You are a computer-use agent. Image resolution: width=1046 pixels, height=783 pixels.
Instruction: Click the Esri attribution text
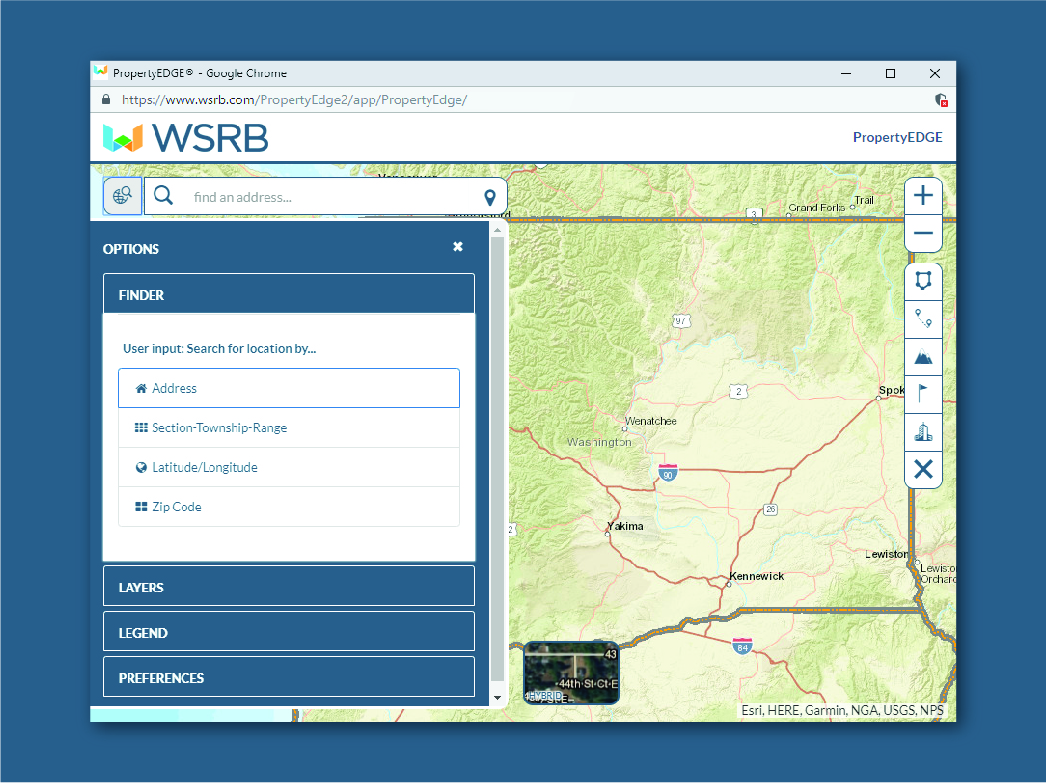(843, 710)
